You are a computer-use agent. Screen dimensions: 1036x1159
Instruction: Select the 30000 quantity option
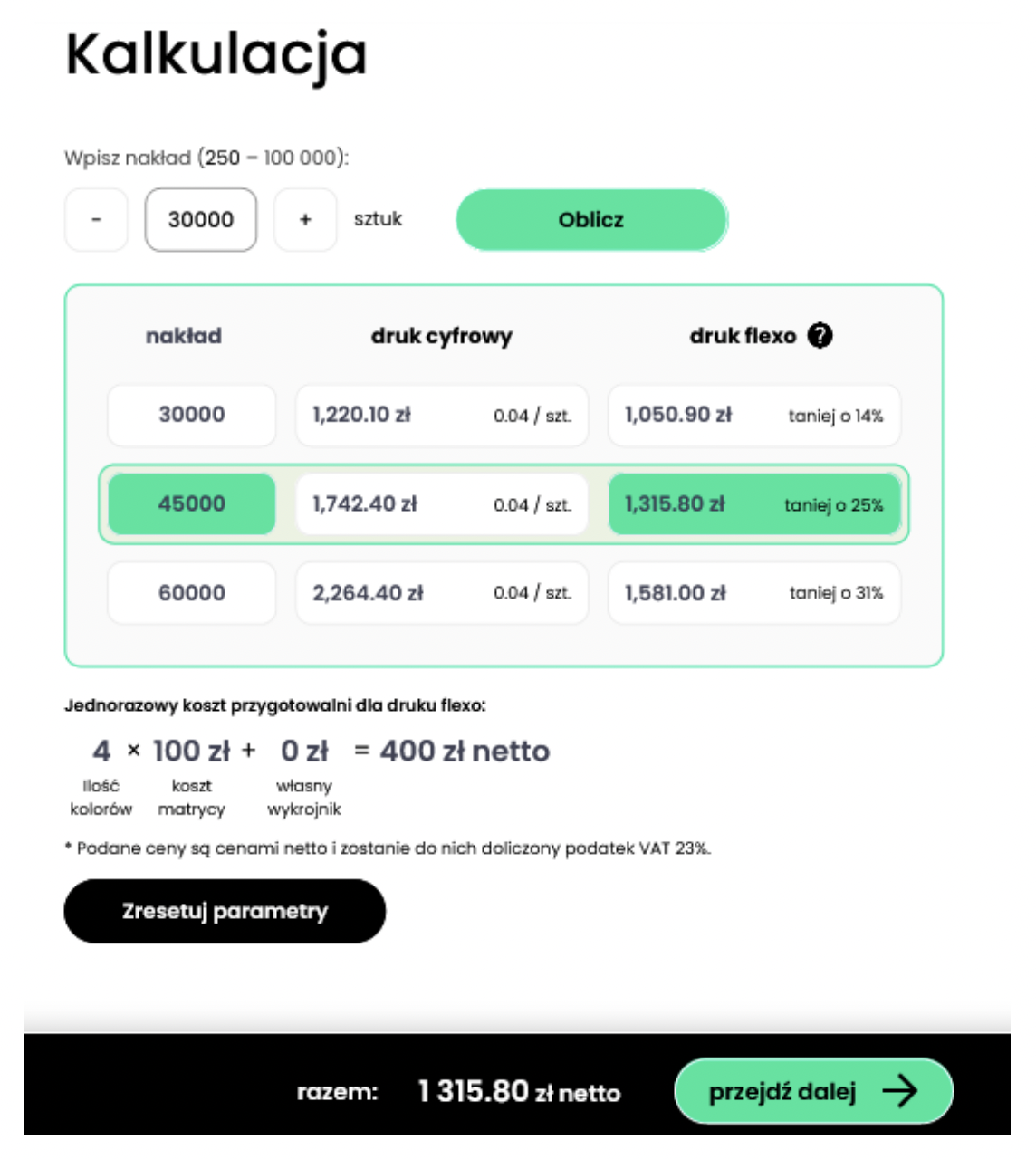click(x=191, y=416)
